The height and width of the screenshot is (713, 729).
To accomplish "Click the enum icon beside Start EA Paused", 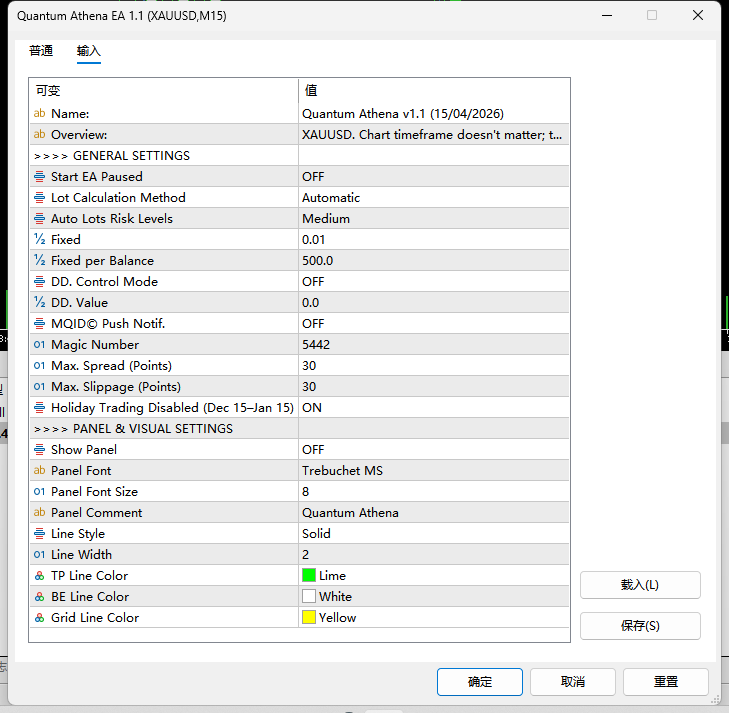I will click(40, 177).
